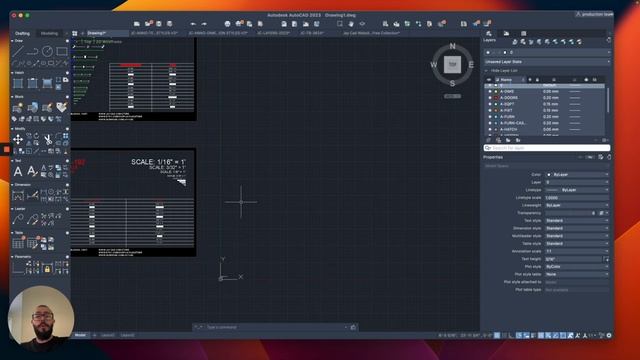Select the Multiline Text tool

point(18,171)
